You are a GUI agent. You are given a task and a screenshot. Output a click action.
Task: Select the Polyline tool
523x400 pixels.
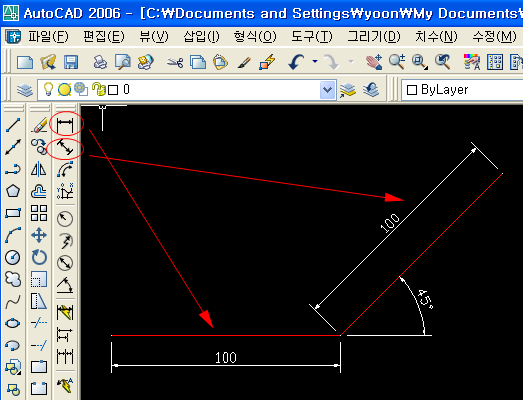point(13,169)
